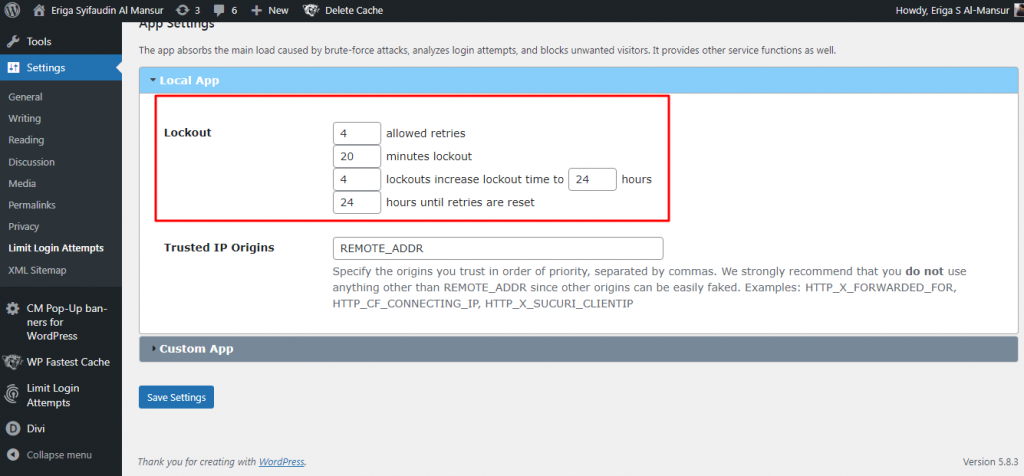Open the site home icon in admin bar
Viewport: 1024px width, 476px height.
click(39, 10)
